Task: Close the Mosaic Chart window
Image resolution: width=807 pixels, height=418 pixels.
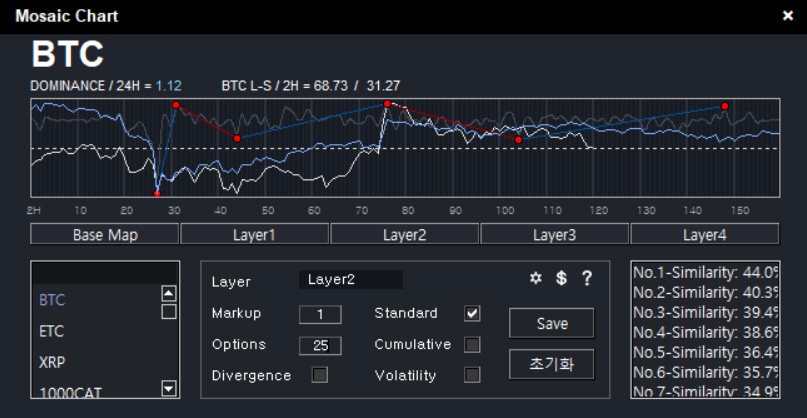Action: (787, 16)
